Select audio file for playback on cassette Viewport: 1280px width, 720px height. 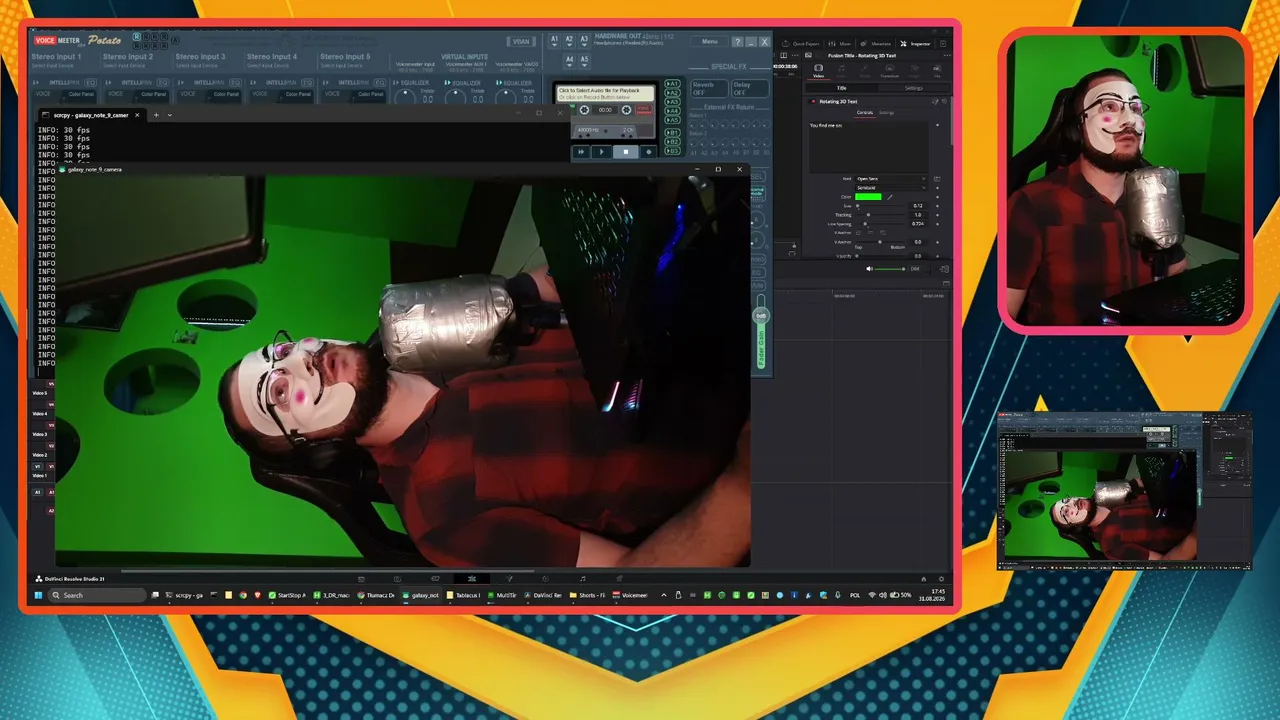click(606, 93)
